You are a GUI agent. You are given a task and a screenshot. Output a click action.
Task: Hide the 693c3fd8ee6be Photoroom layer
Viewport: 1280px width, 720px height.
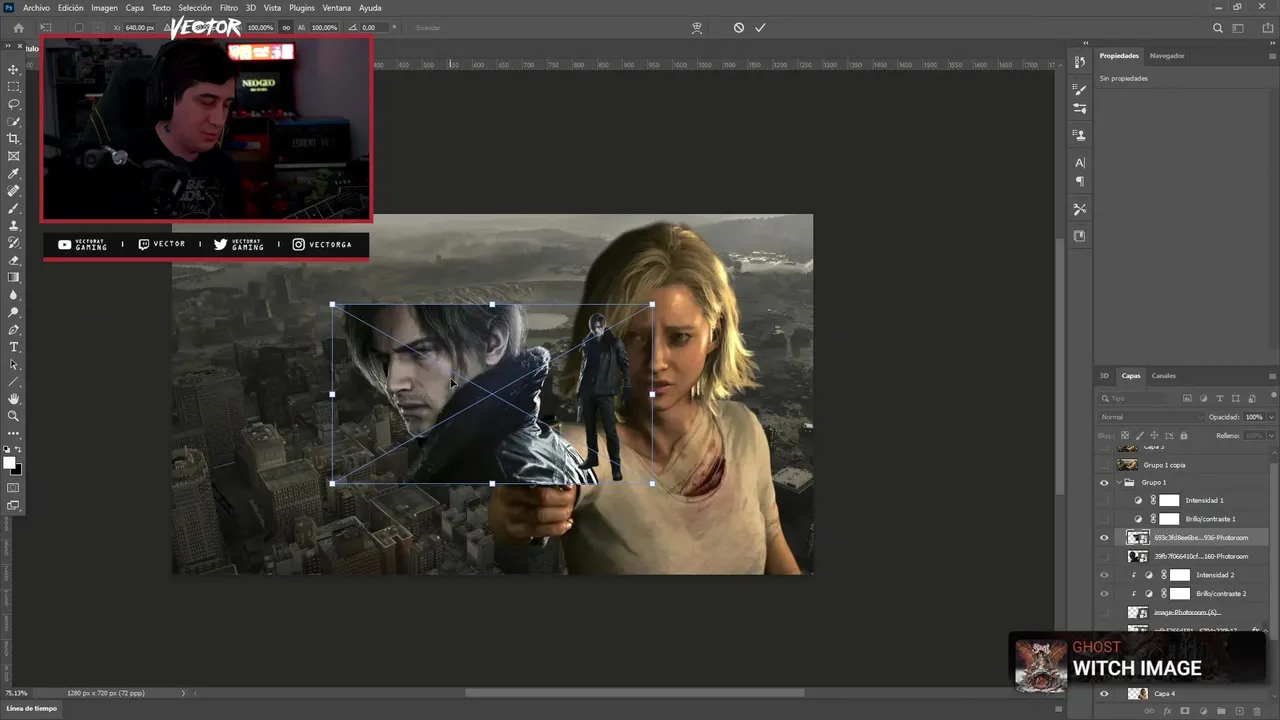coord(1104,538)
